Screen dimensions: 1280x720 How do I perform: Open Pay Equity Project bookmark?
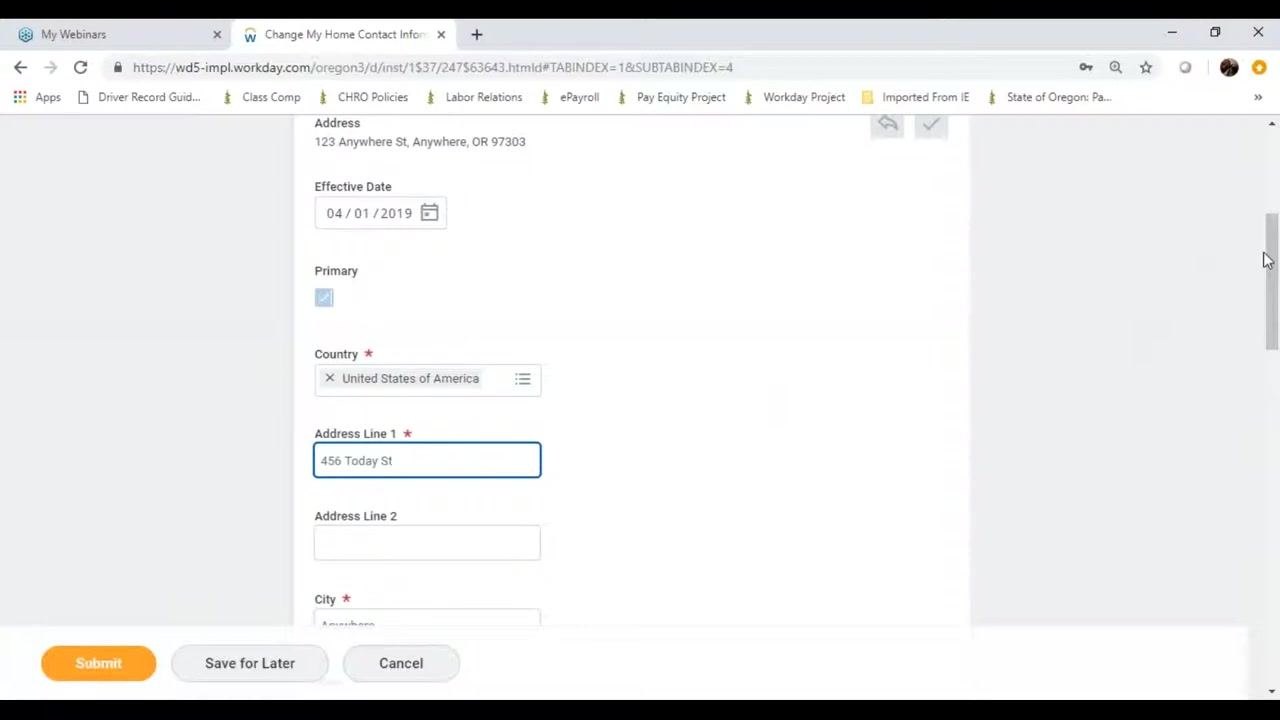pyautogui.click(x=670, y=97)
